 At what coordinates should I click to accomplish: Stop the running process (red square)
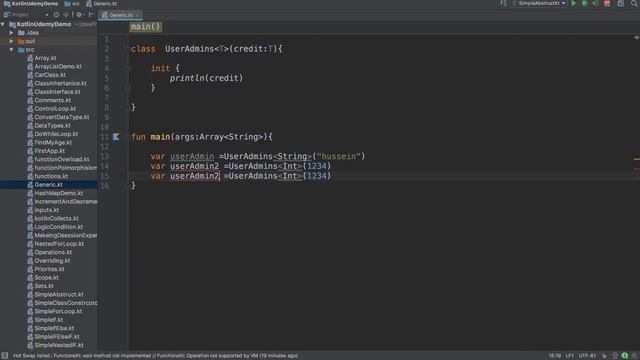[607, 4]
